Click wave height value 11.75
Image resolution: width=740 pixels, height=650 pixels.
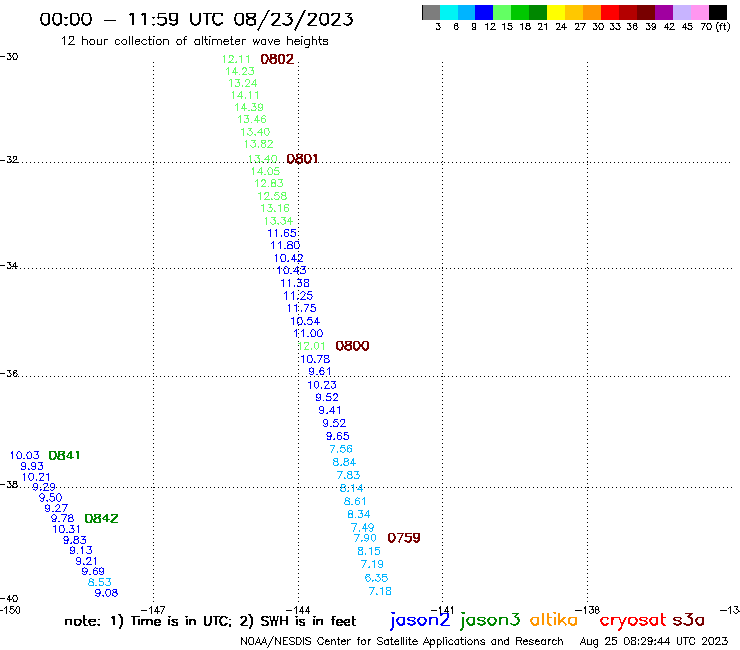(302, 308)
